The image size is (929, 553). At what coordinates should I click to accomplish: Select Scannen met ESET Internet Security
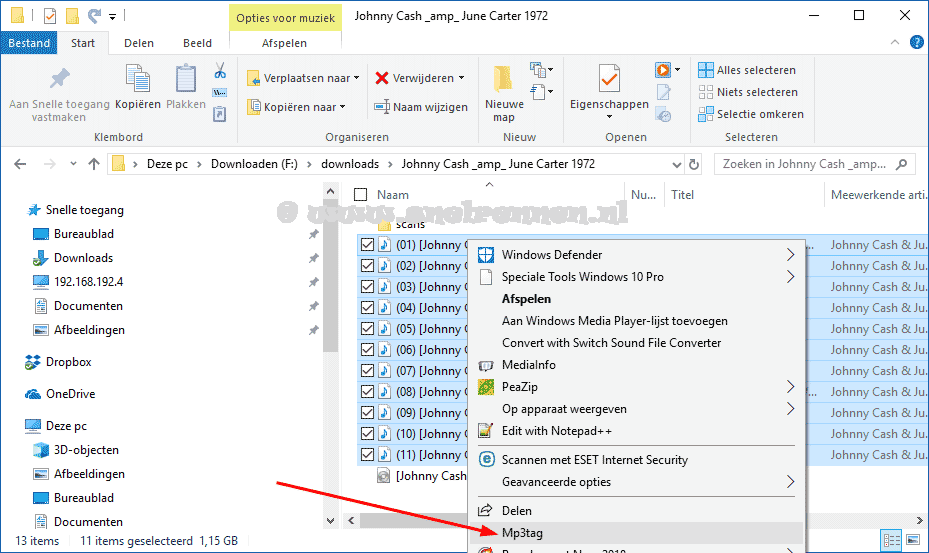click(636, 460)
